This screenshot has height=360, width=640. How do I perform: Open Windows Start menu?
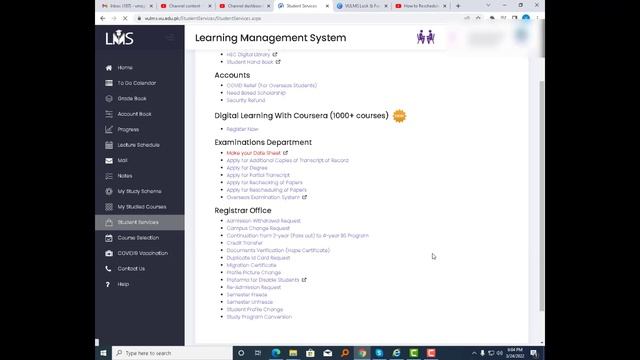pos(103,353)
